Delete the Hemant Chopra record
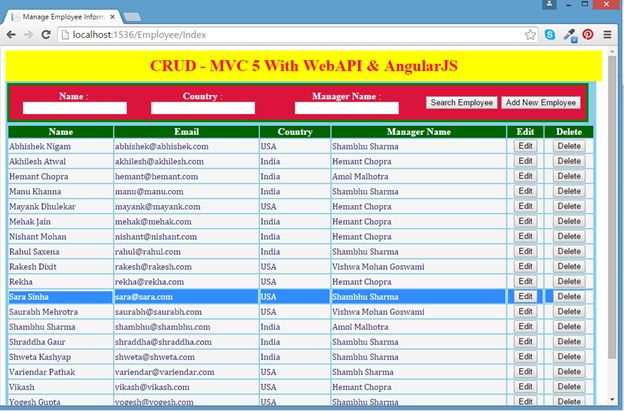 569,176
